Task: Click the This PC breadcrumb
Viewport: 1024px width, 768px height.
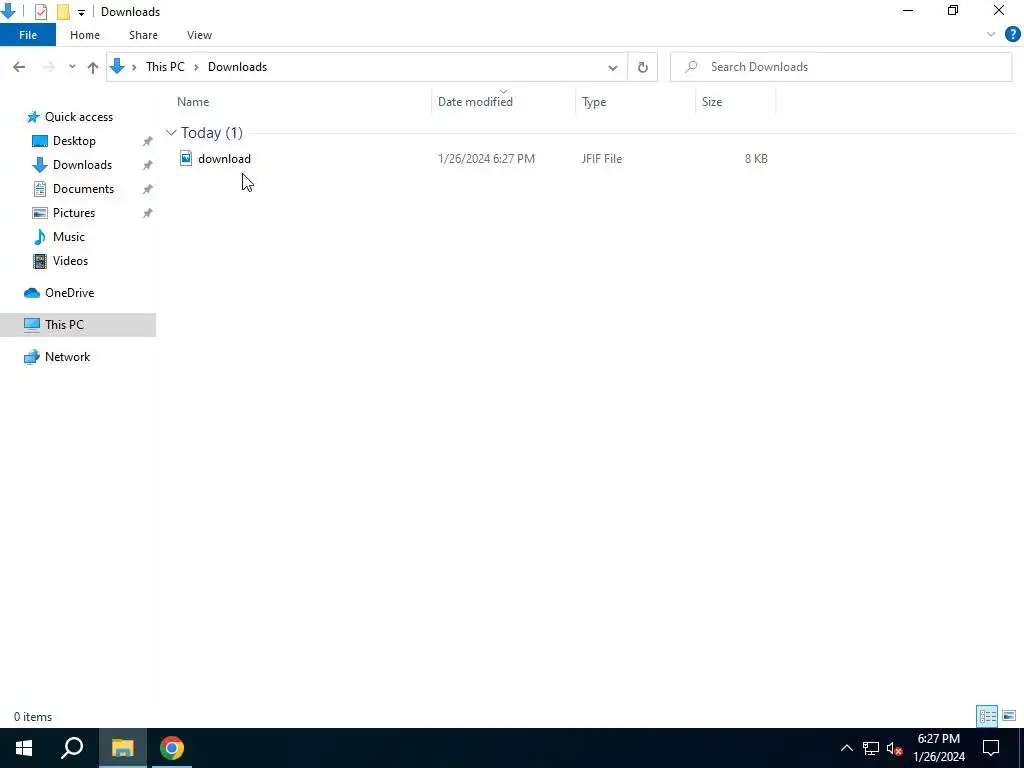Action: (x=165, y=67)
